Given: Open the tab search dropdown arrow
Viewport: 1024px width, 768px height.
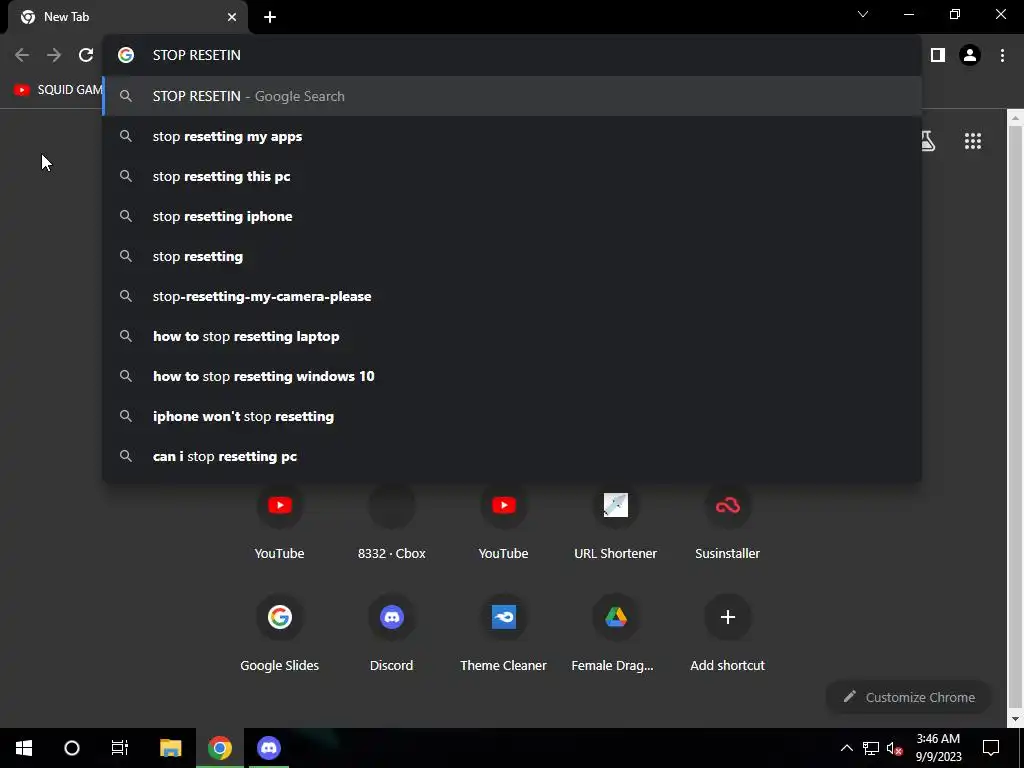Looking at the screenshot, I should [863, 14].
